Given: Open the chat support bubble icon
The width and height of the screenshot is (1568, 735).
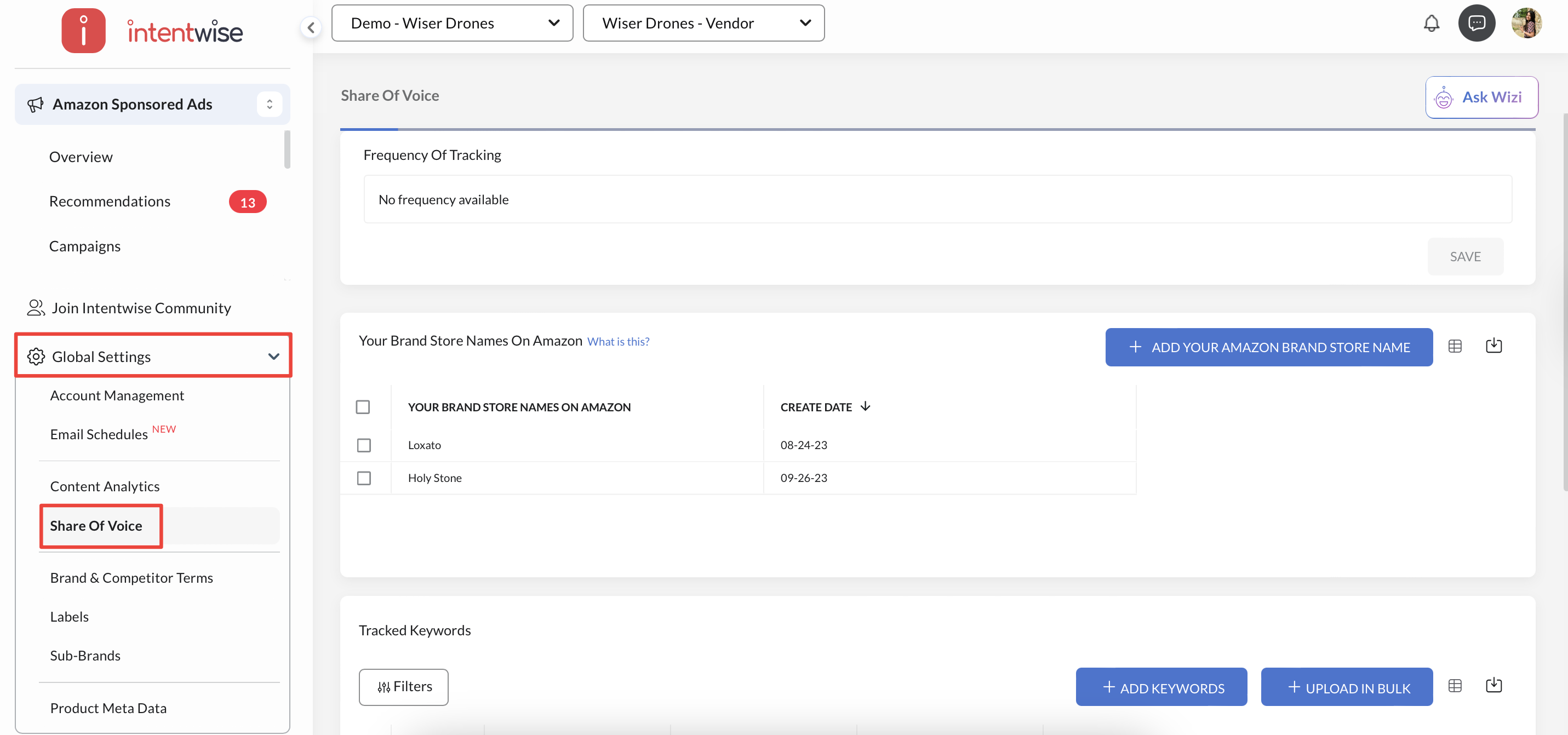Looking at the screenshot, I should pyautogui.click(x=1476, y=23).
